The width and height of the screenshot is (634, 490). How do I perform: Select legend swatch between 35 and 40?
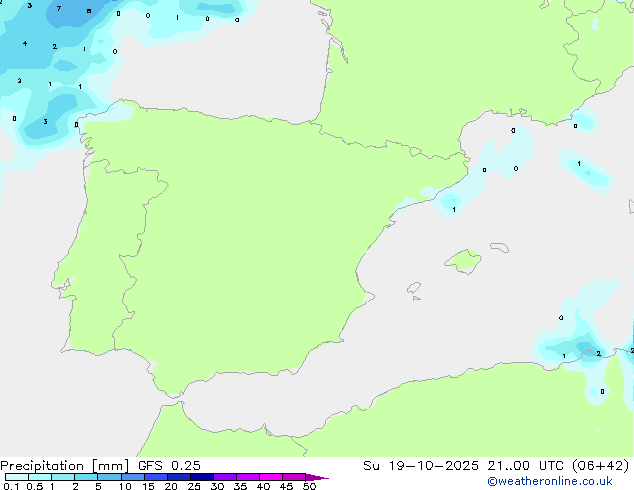tap(248, 477)
